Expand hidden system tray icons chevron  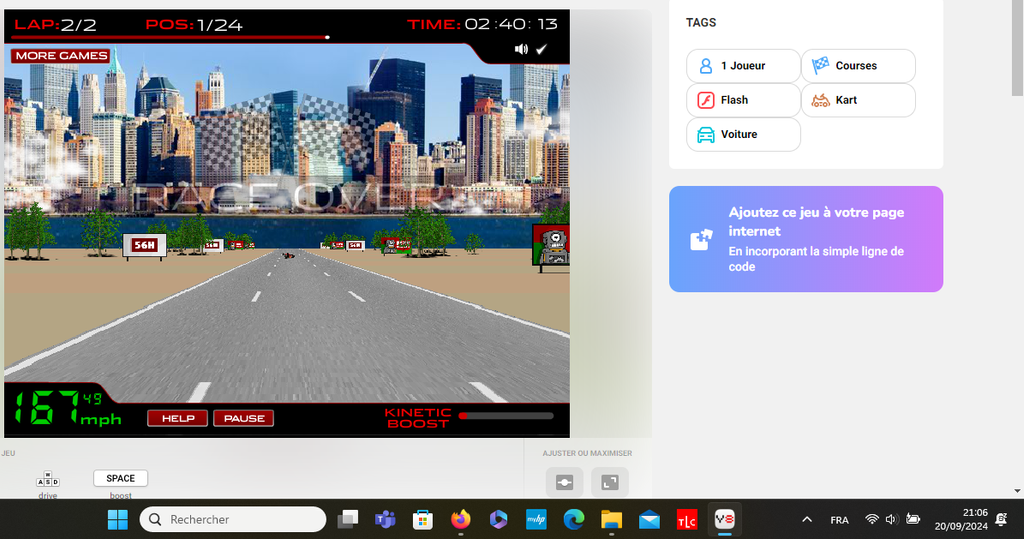click(806, 520)
